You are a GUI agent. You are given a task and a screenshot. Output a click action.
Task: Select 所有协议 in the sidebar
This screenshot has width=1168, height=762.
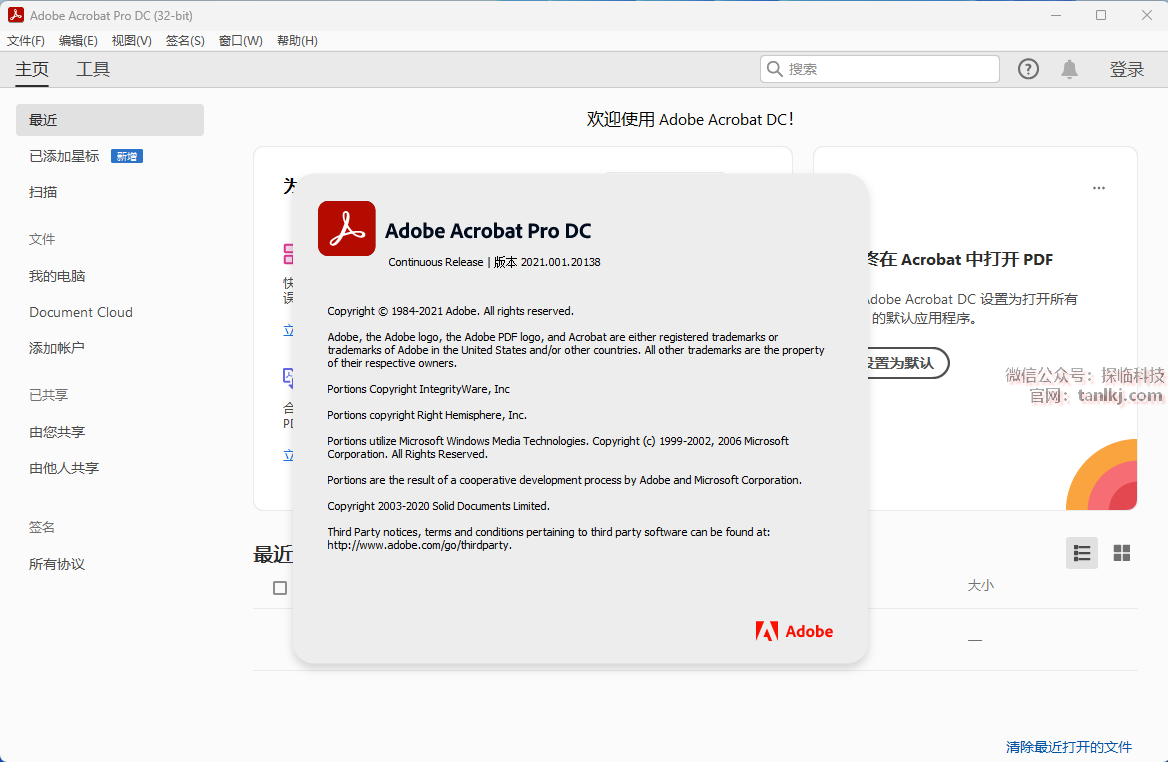point(57,564)
